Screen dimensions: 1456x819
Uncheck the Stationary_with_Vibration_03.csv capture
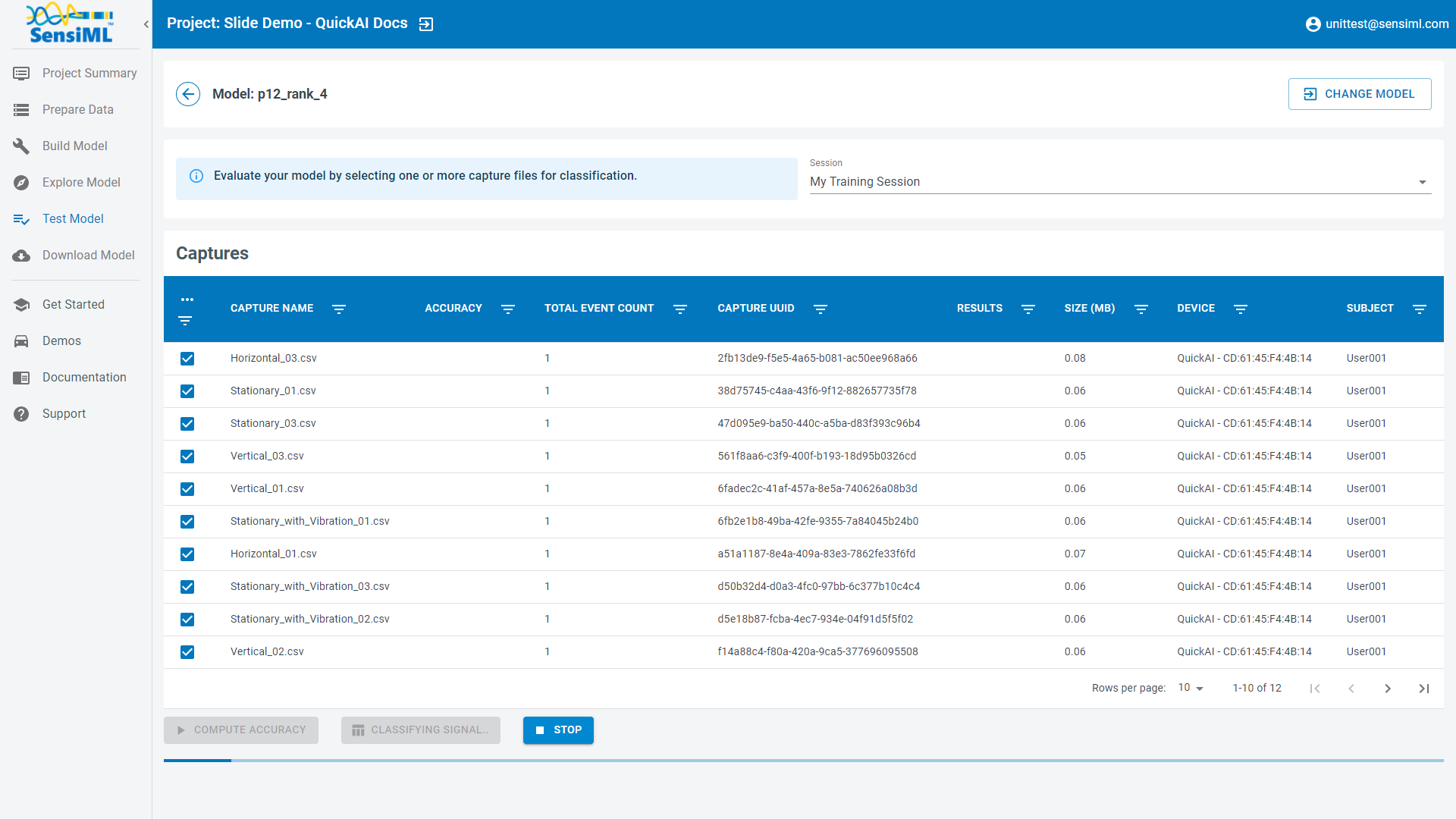tap(187, 587)
